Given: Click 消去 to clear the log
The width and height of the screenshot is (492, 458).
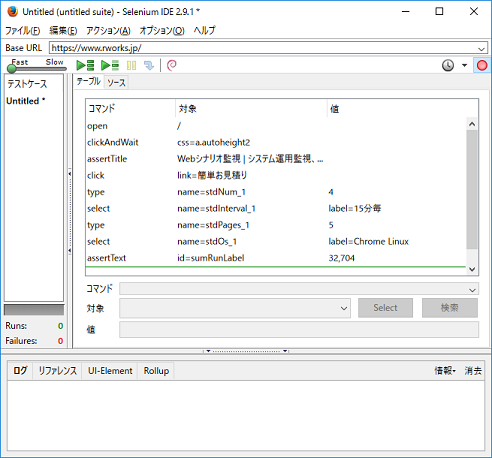Looking at the screenshot, I should (473, 371).
